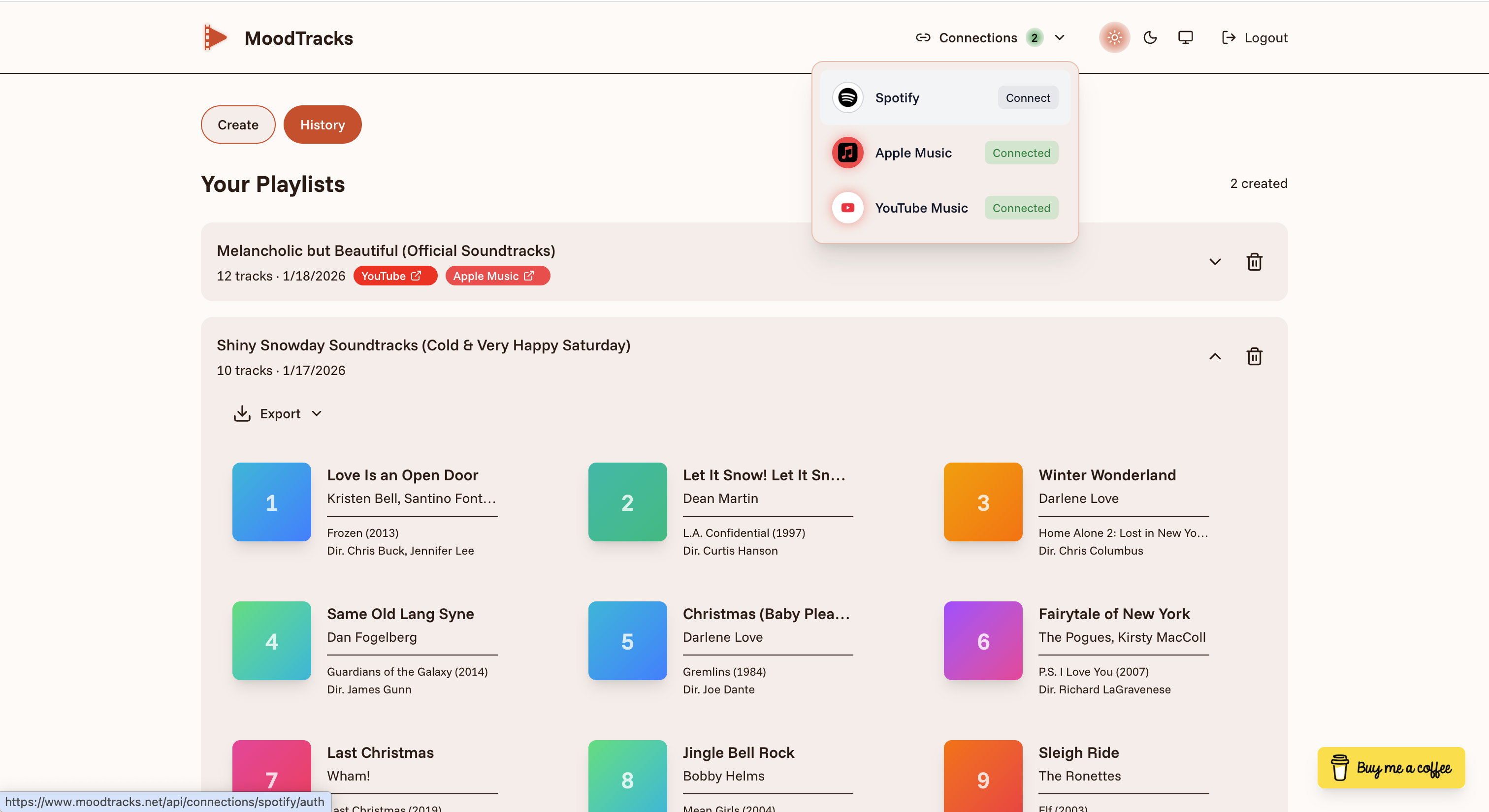Screen dimensions: 1489x812
Task: Click the link icon next to Connections
Action: pyautogui.click(x=923, y=37)
